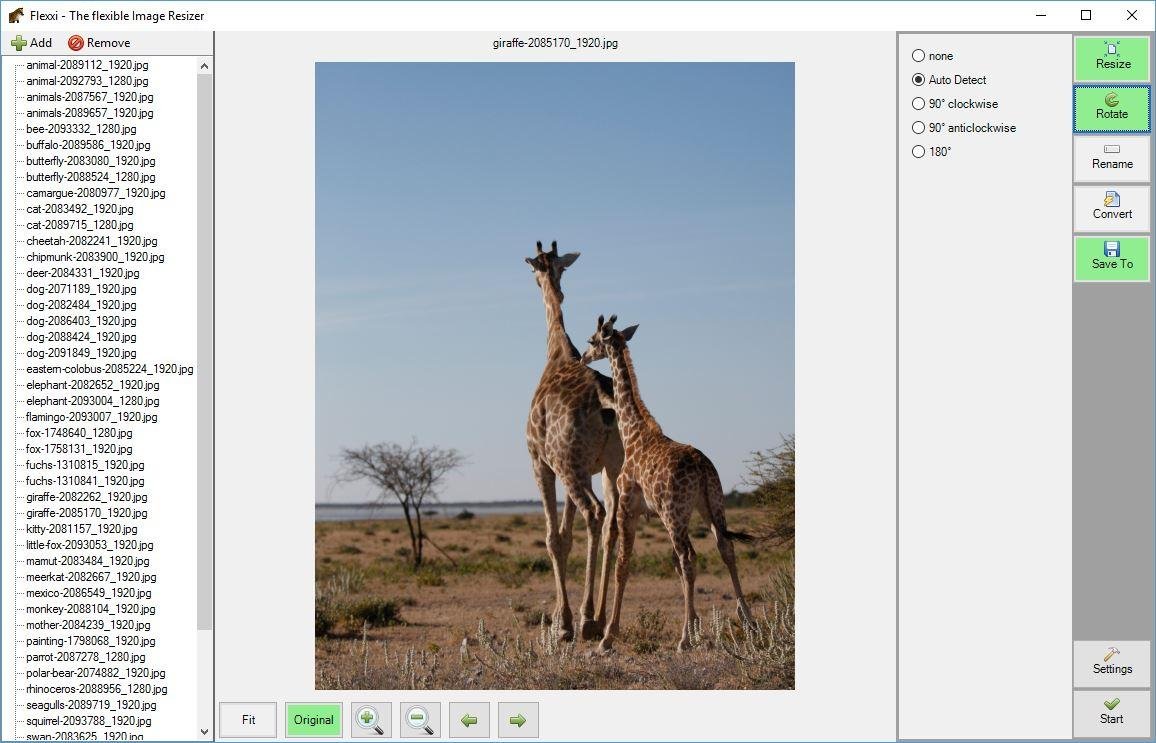The height and width of the screenshot is (743, 1156).
Task: Select elephant-2082652_1920.jpg in the list
Action: pos(93,385)
